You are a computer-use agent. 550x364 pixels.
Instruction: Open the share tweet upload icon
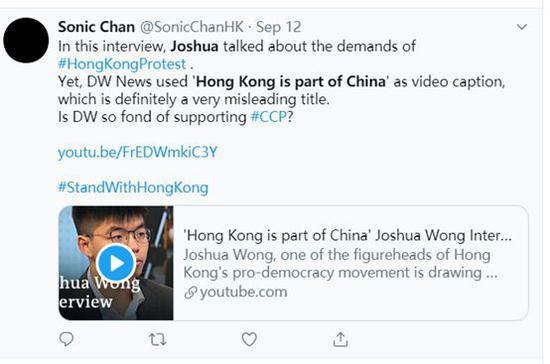tap(340, 339)
